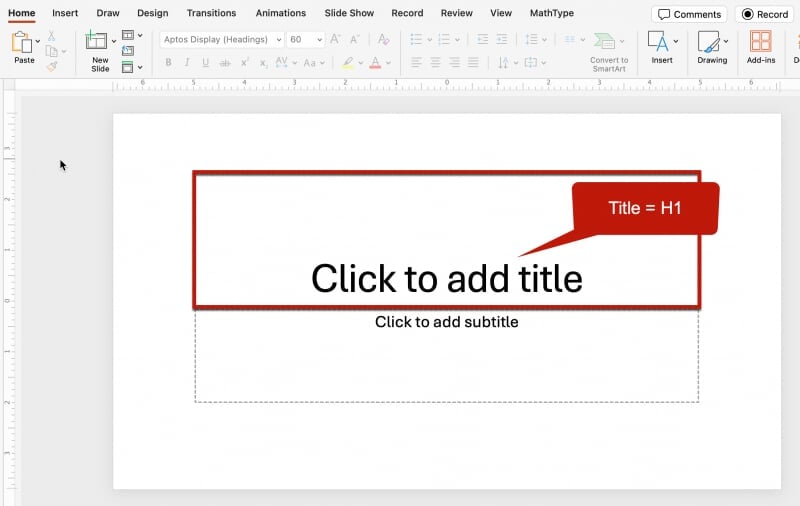Click the text direction icon
The image size is (800, 506).
coord(504,63)
